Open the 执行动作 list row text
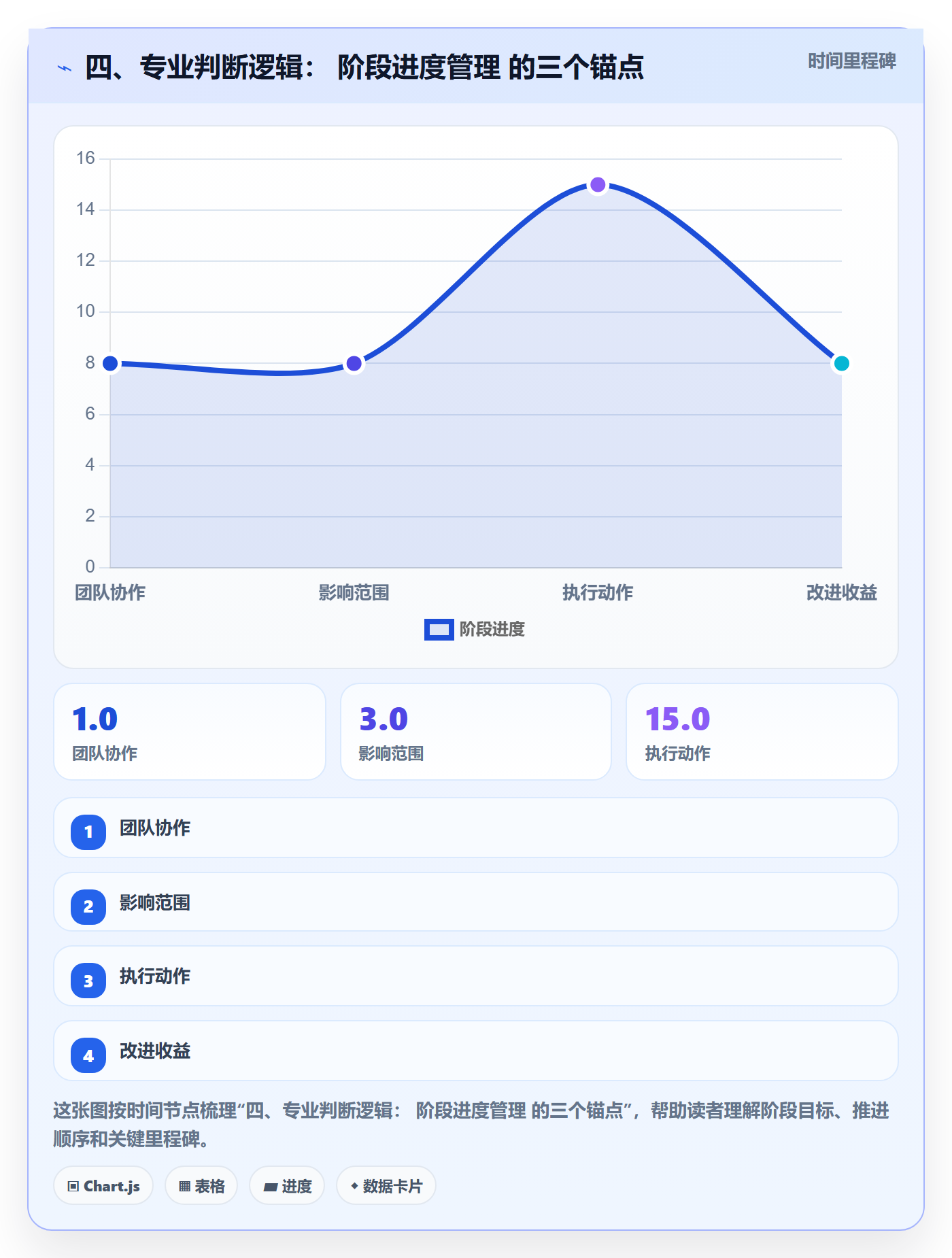 click(x=155, y=976)
